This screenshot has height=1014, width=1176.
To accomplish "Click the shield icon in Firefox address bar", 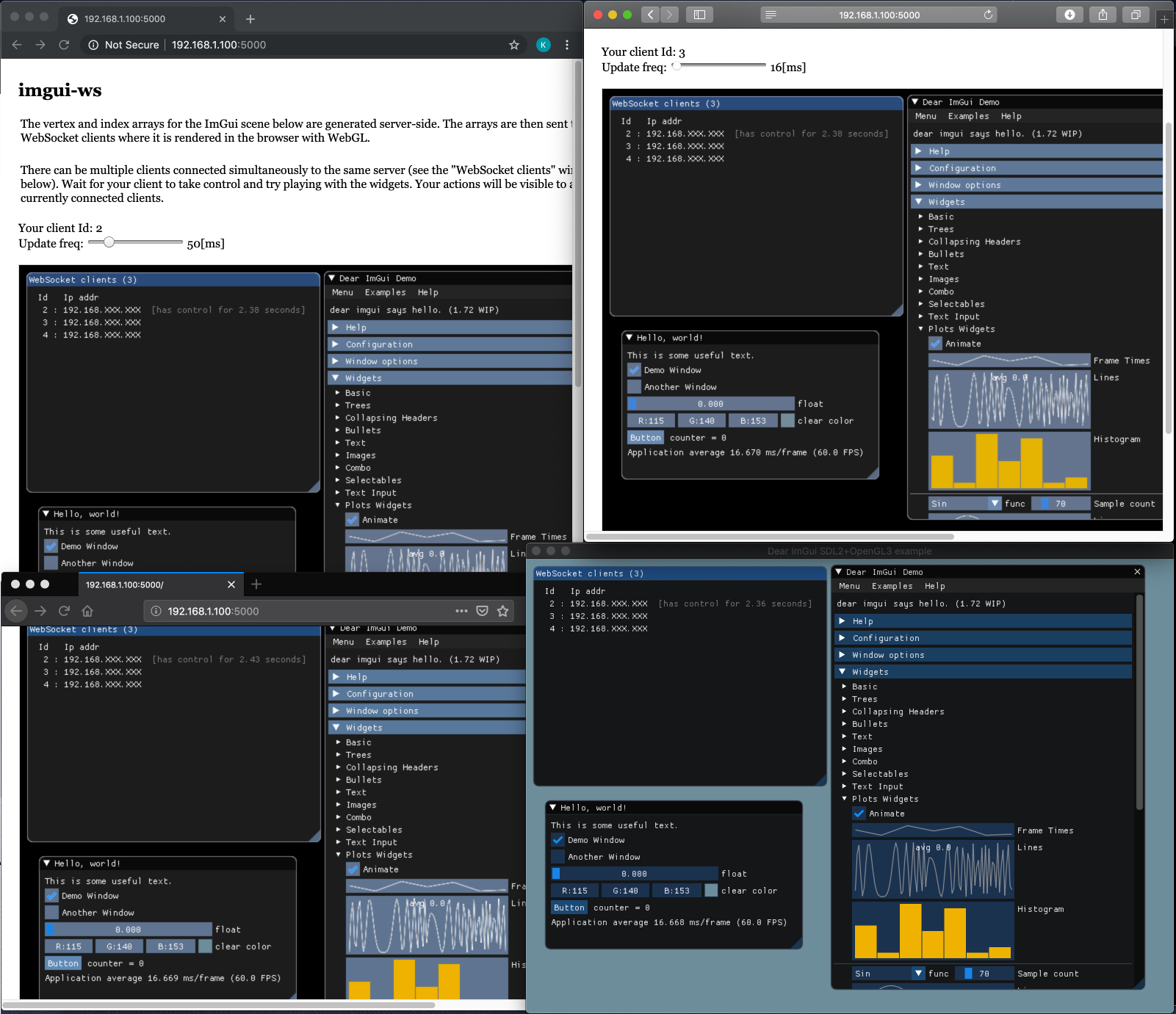I will point(482,610).
